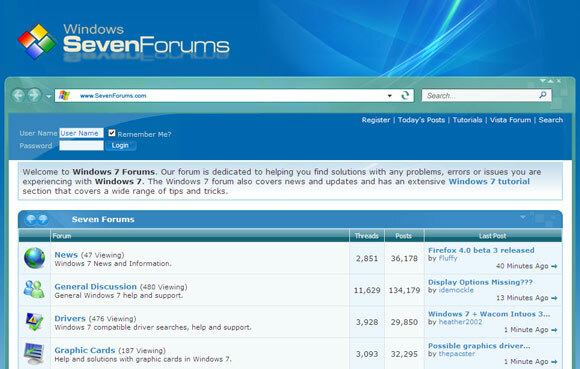The height and width of the screenshot is (369, 580).
Task: Click the green refresh icon in address bar
Action: (405, 95)
